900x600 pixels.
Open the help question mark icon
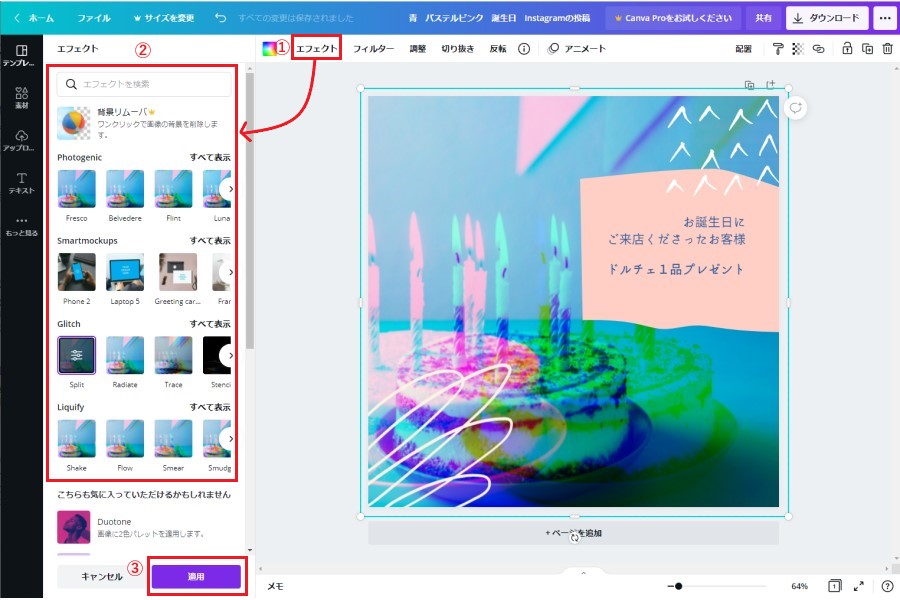[887, 585]
